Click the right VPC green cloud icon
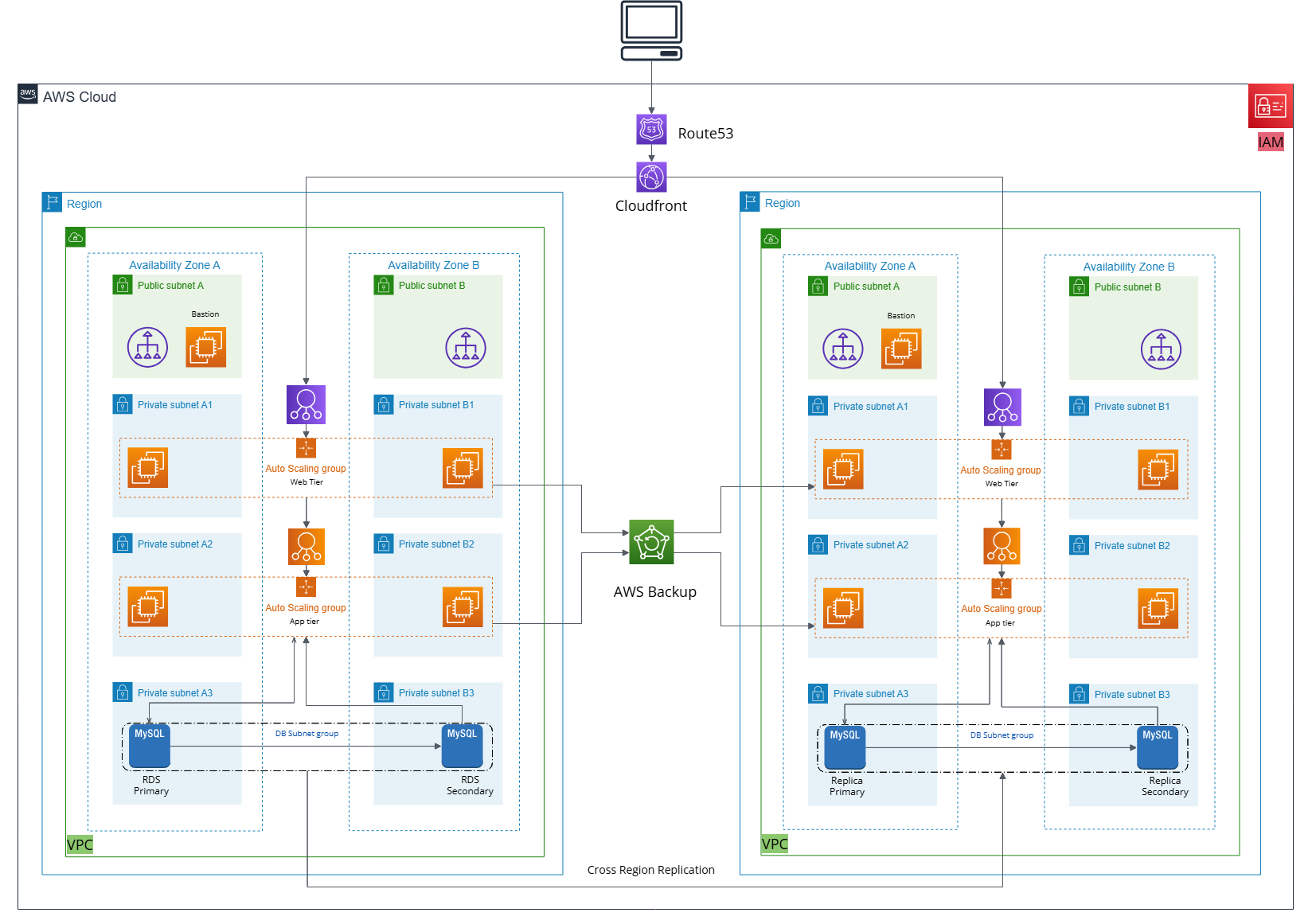The height and width of the screenshot is (924, 1312). pyautogui.click(x=771, y=239)
